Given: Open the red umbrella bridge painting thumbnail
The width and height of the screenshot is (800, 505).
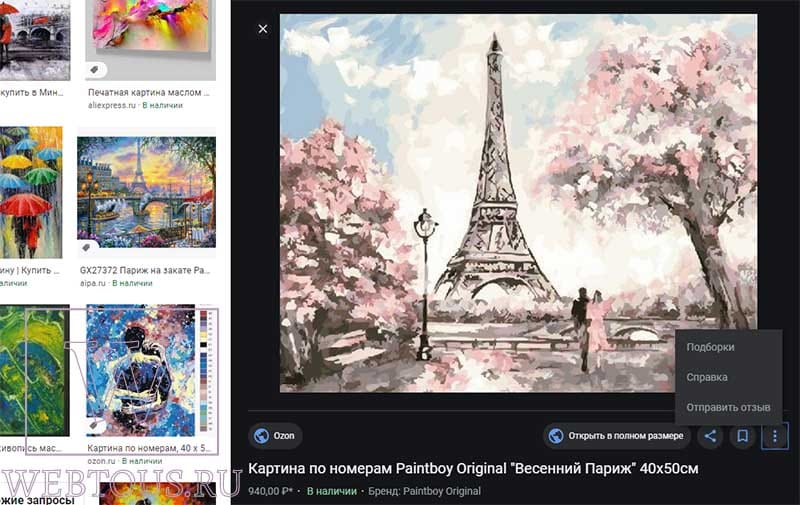Looking at the screenshot, I should [x=35, y=40].
